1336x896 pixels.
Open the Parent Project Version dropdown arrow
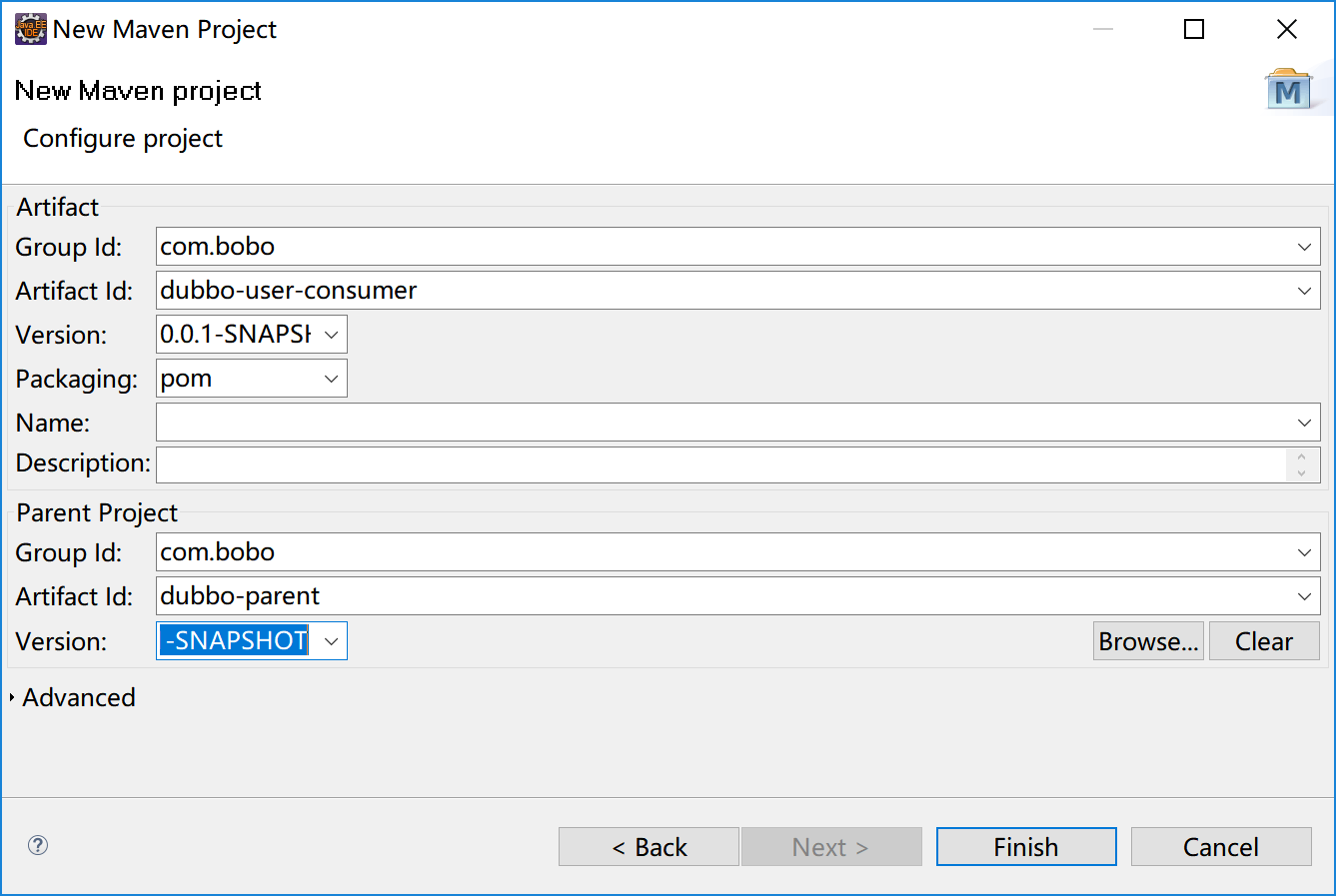point(331,641)
